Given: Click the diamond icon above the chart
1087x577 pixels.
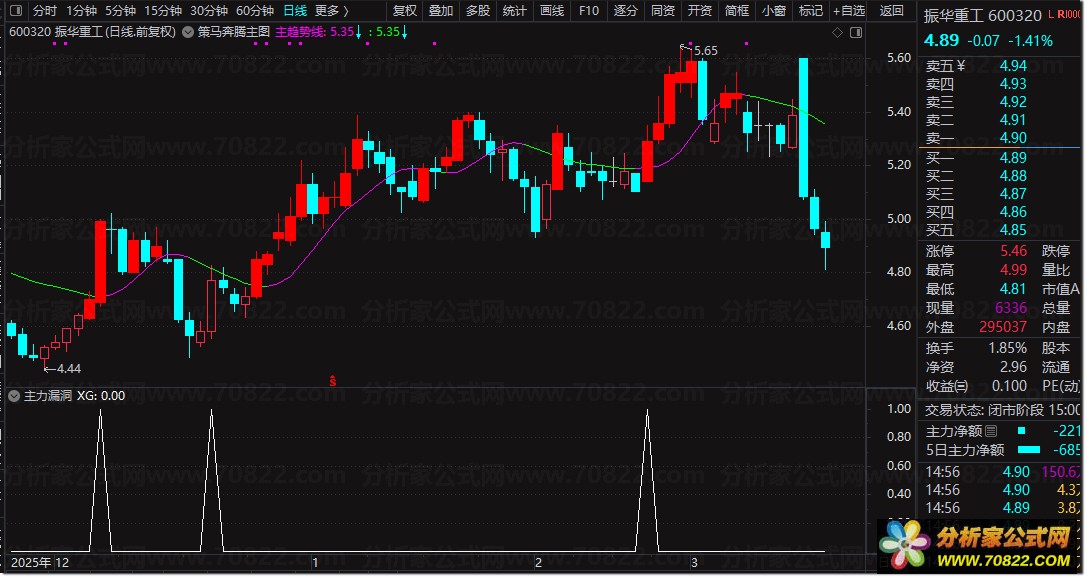Looking at the screenshot, I should coord(837,33).
